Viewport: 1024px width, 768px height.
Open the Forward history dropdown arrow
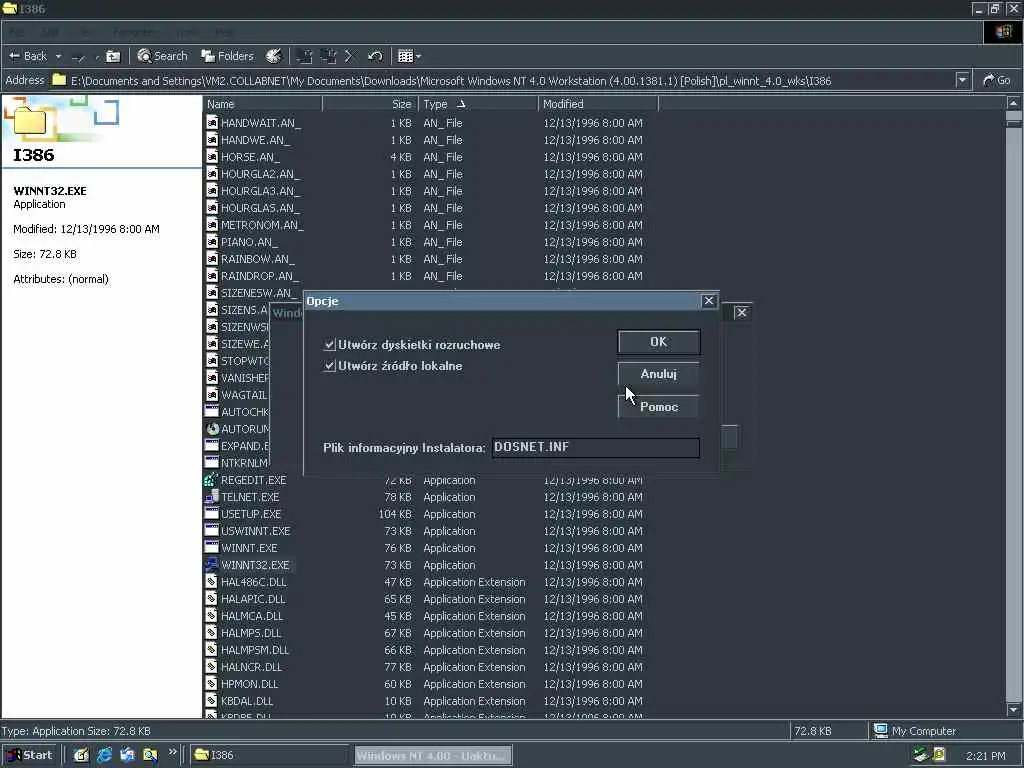point(97,57)
